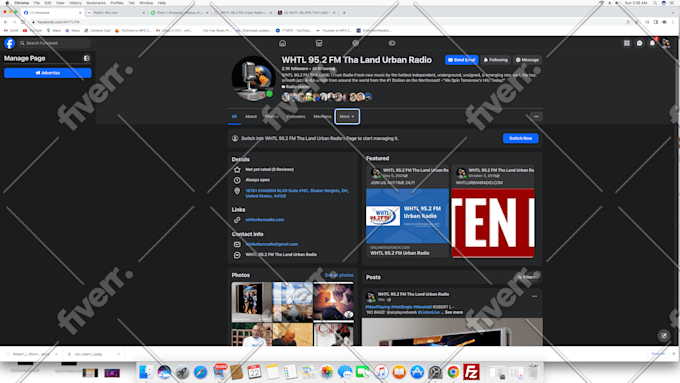Viewport: 680px width, 383px height.
Task: Open the History menu in menu bar
Action: 75,3
